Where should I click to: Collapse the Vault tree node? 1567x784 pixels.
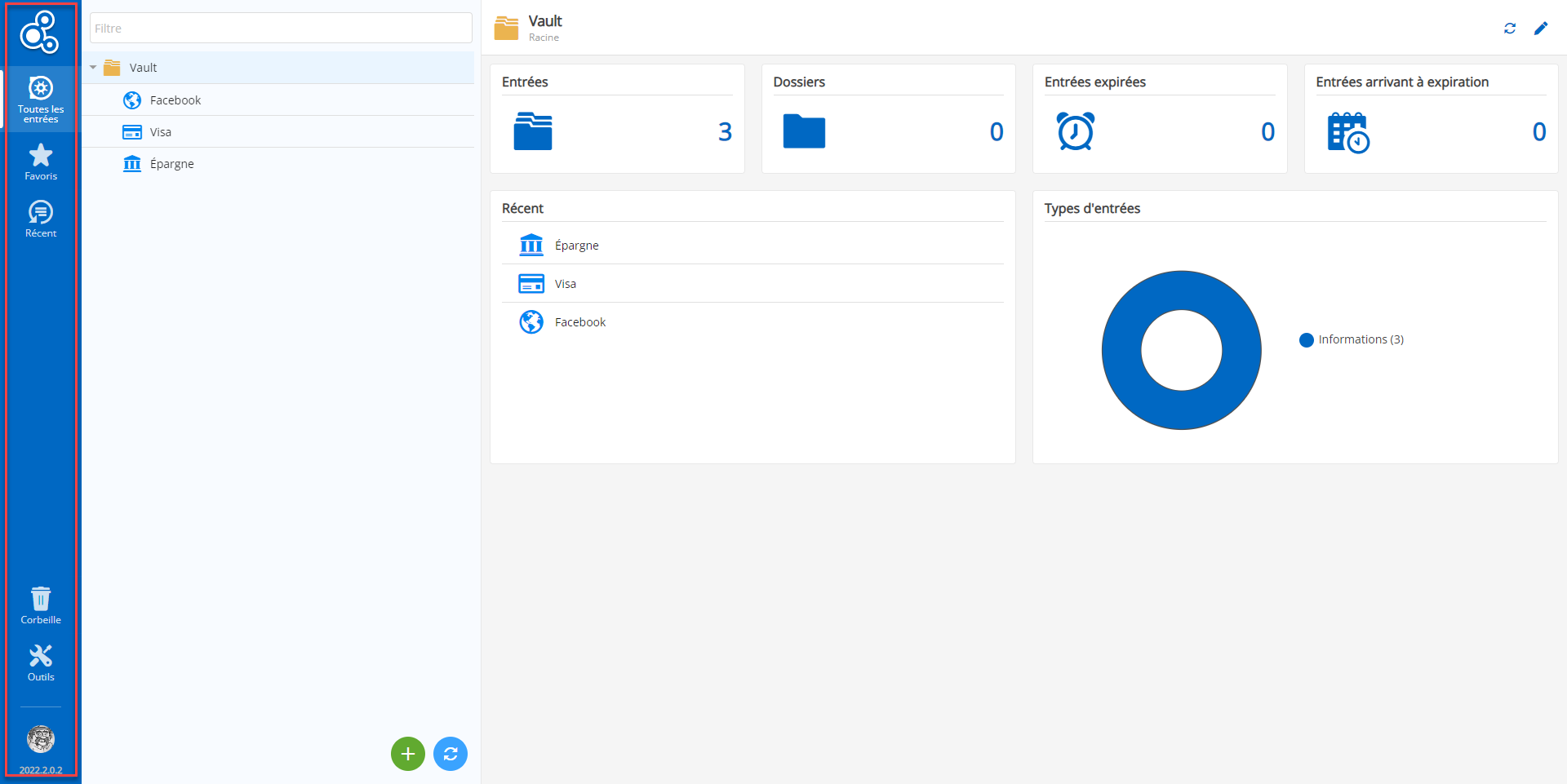tap(93, 68)
